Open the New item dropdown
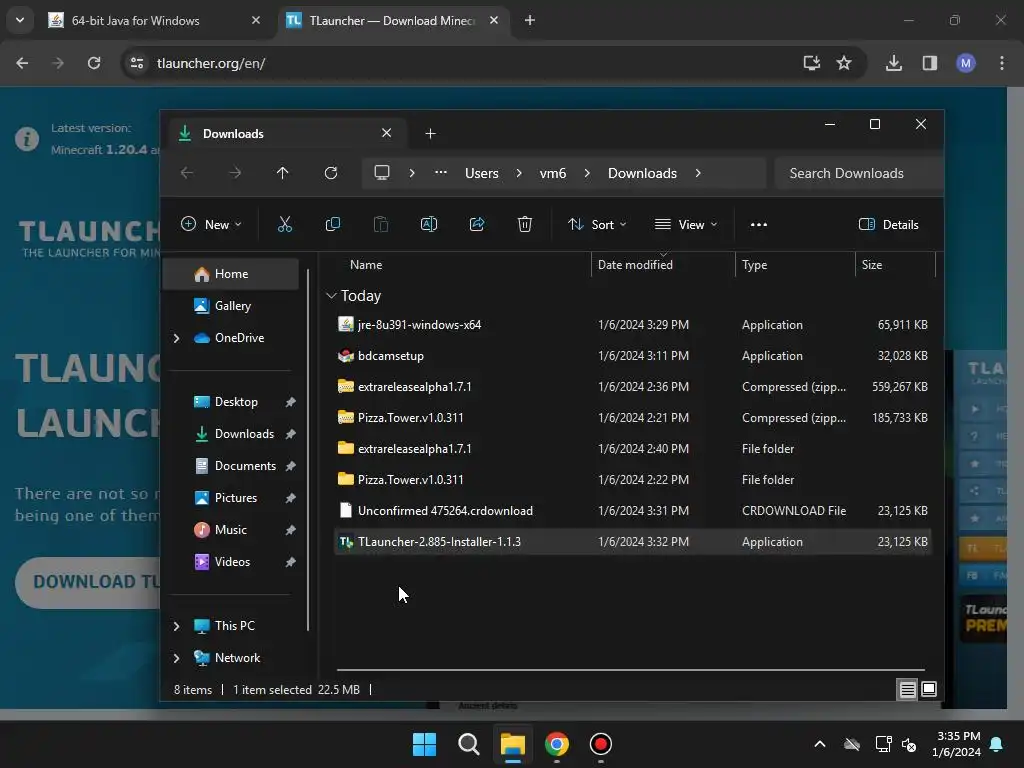This screenshot has height=768, width=1024. point(211,225)
